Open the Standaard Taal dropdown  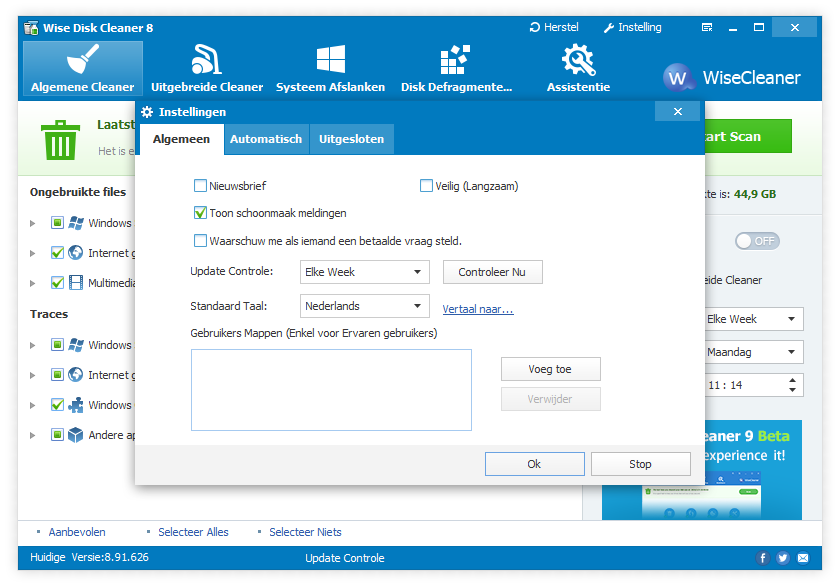point(365,306)
